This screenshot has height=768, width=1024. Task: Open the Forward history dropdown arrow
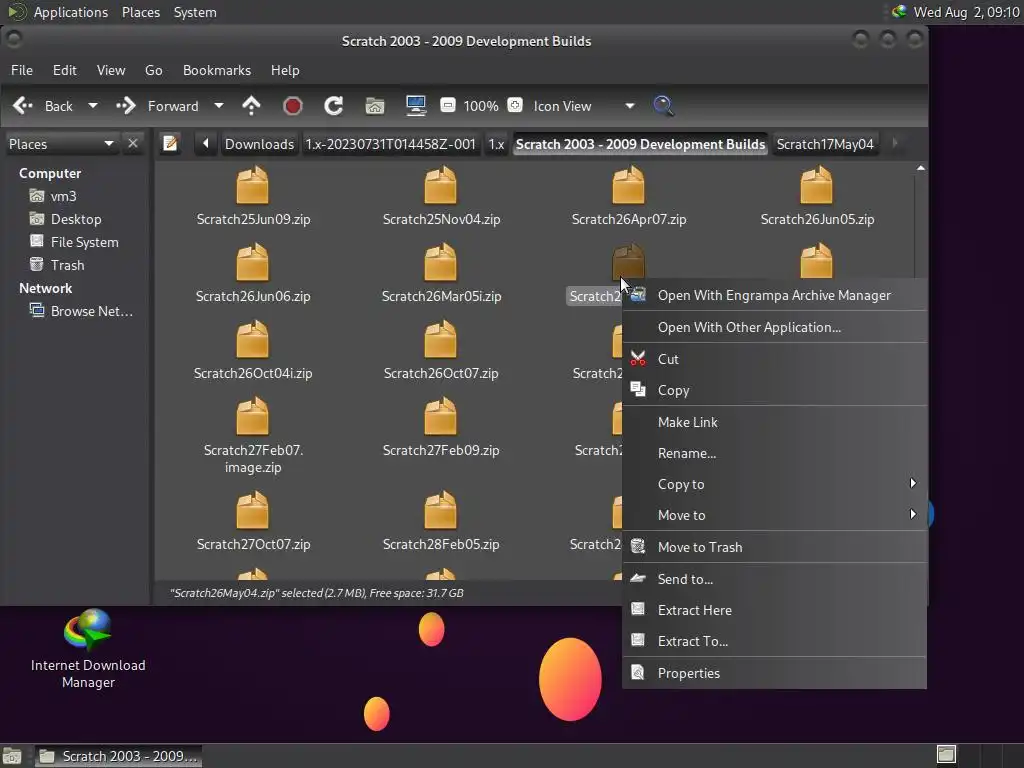point(219,106)
